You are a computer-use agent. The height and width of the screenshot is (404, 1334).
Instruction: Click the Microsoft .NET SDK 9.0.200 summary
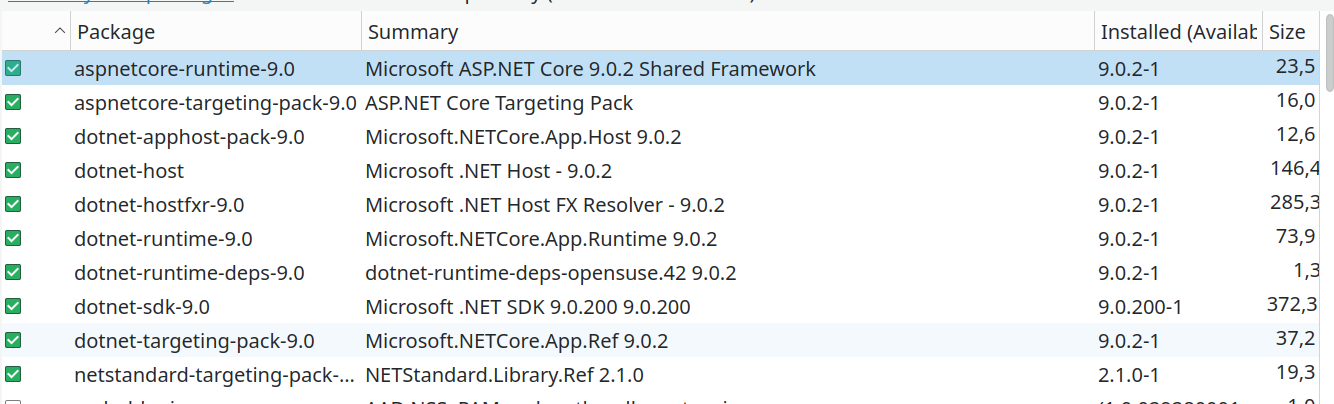(x=528, y=307)
